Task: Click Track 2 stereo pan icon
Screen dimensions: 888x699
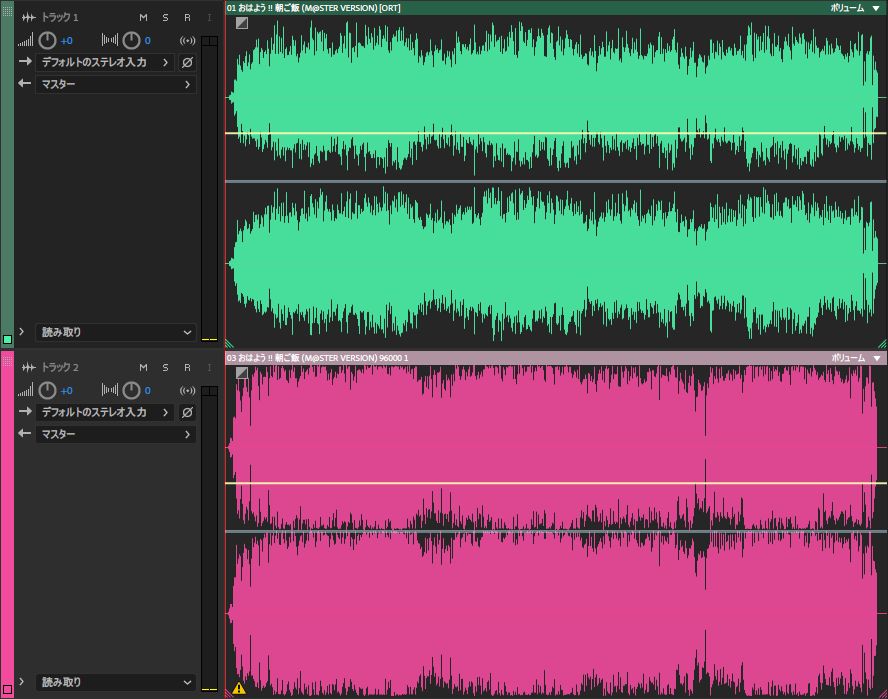Action: 110,390
